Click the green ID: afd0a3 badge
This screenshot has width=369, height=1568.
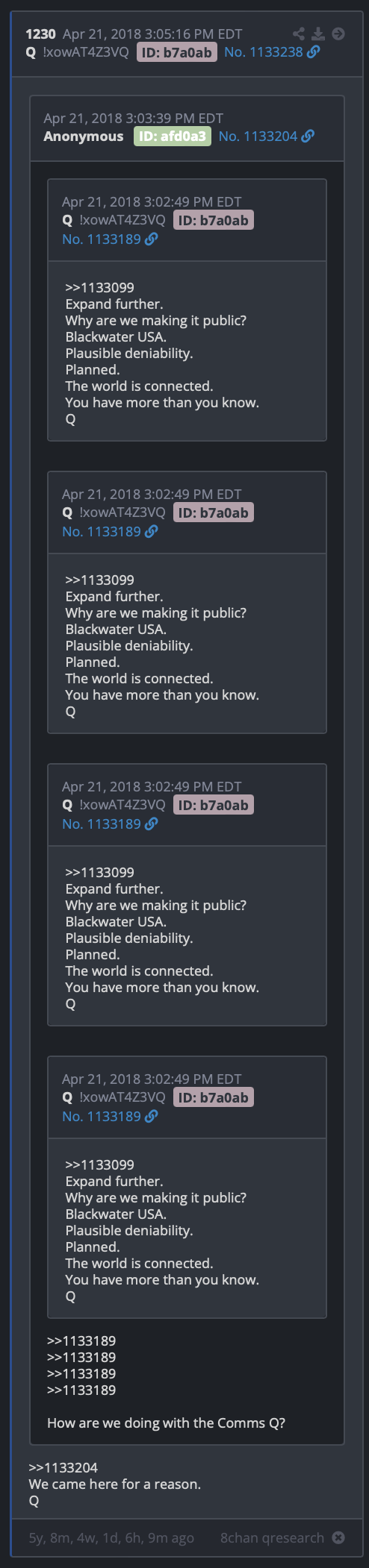click(x=173, y=137)
